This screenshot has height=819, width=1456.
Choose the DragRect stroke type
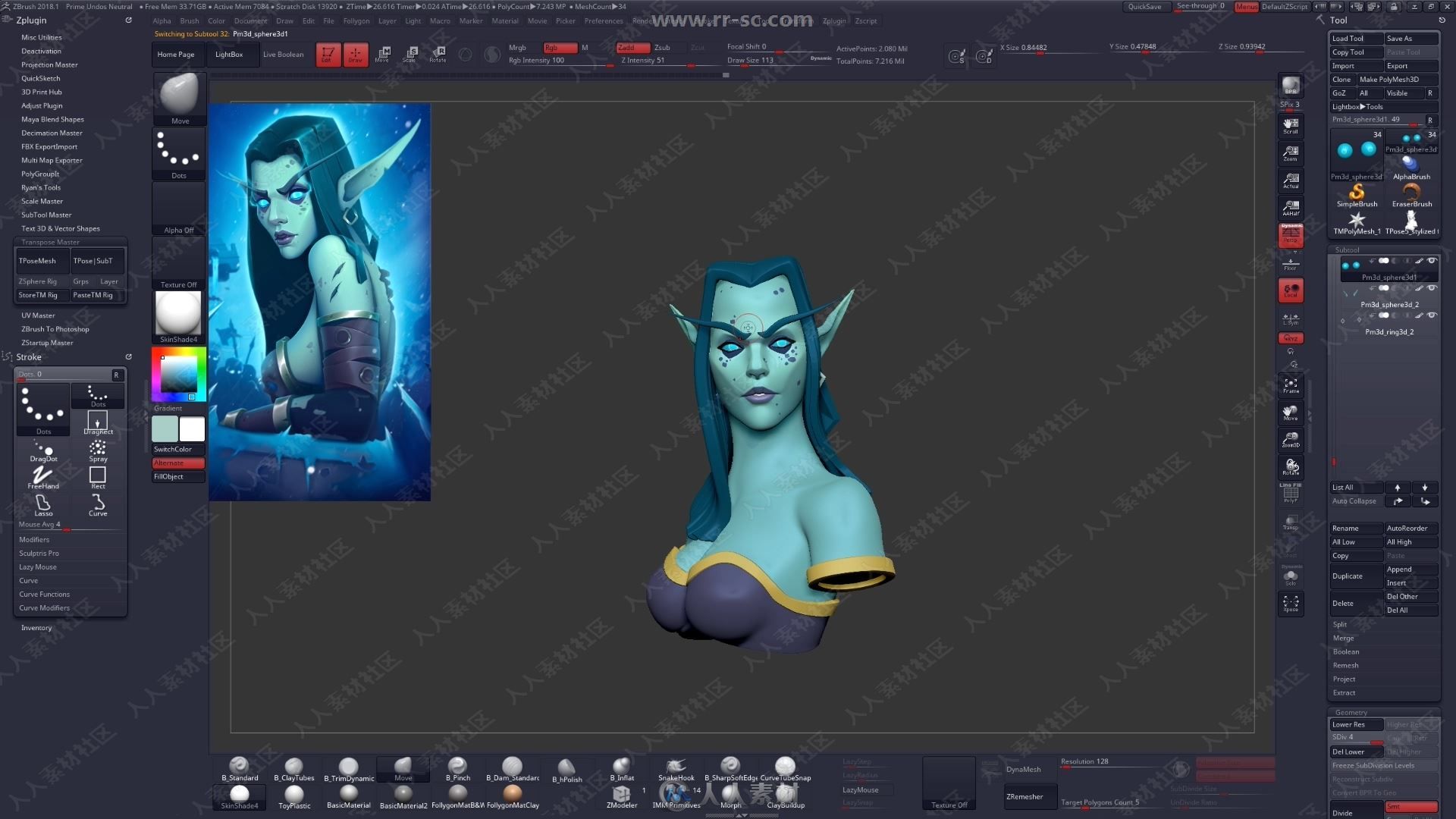tap(98, 423)
